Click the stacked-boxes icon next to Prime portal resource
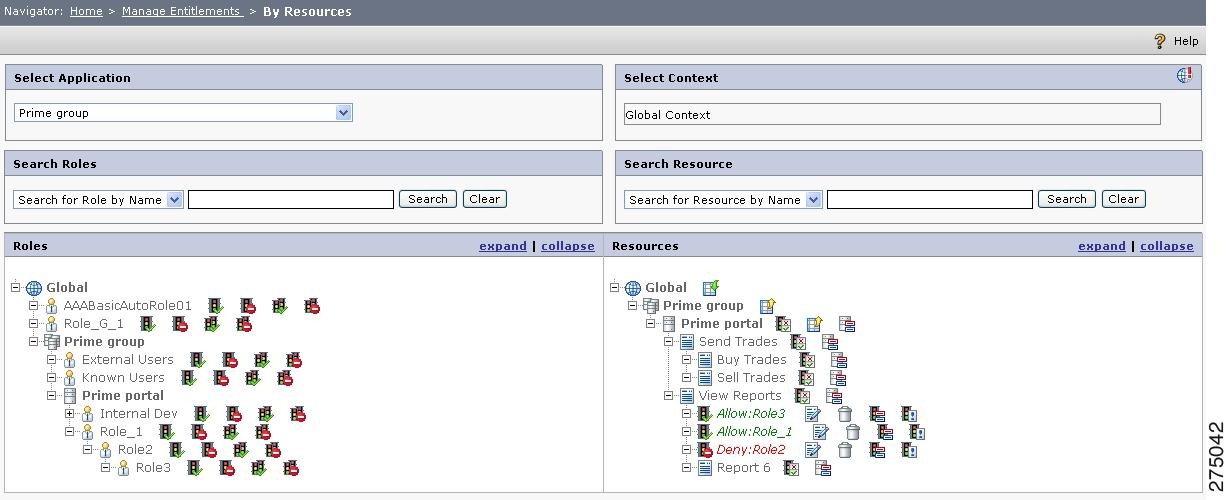 click(847, 324)
